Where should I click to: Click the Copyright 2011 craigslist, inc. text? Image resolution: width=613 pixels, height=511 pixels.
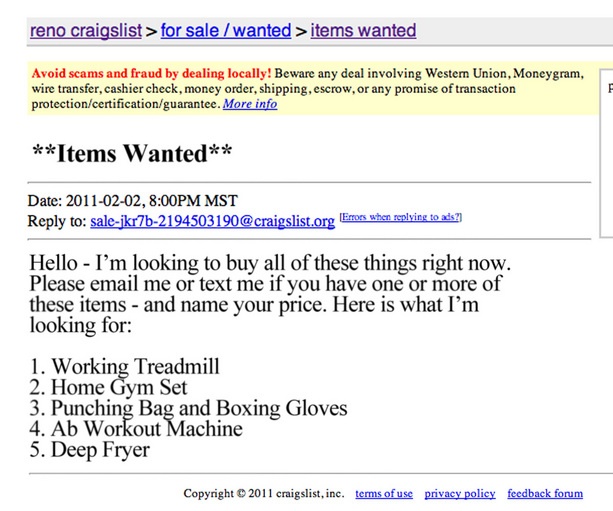coord(263,493)
